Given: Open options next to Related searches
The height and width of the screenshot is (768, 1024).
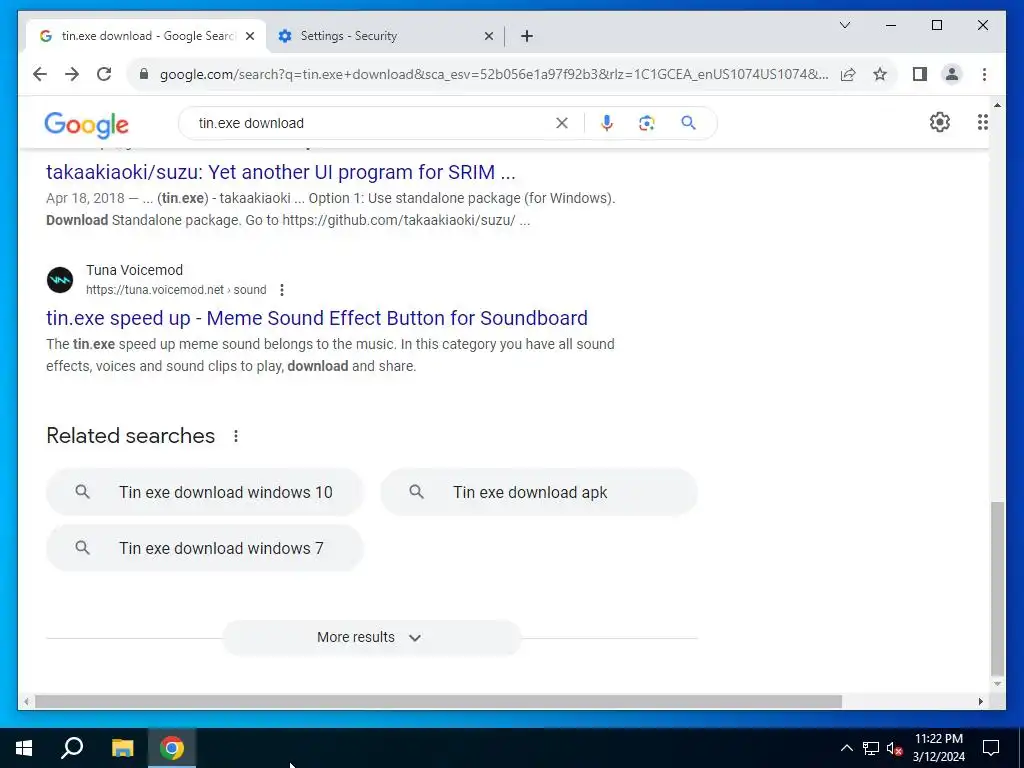Looking at the screenshot, I should 236,436.
